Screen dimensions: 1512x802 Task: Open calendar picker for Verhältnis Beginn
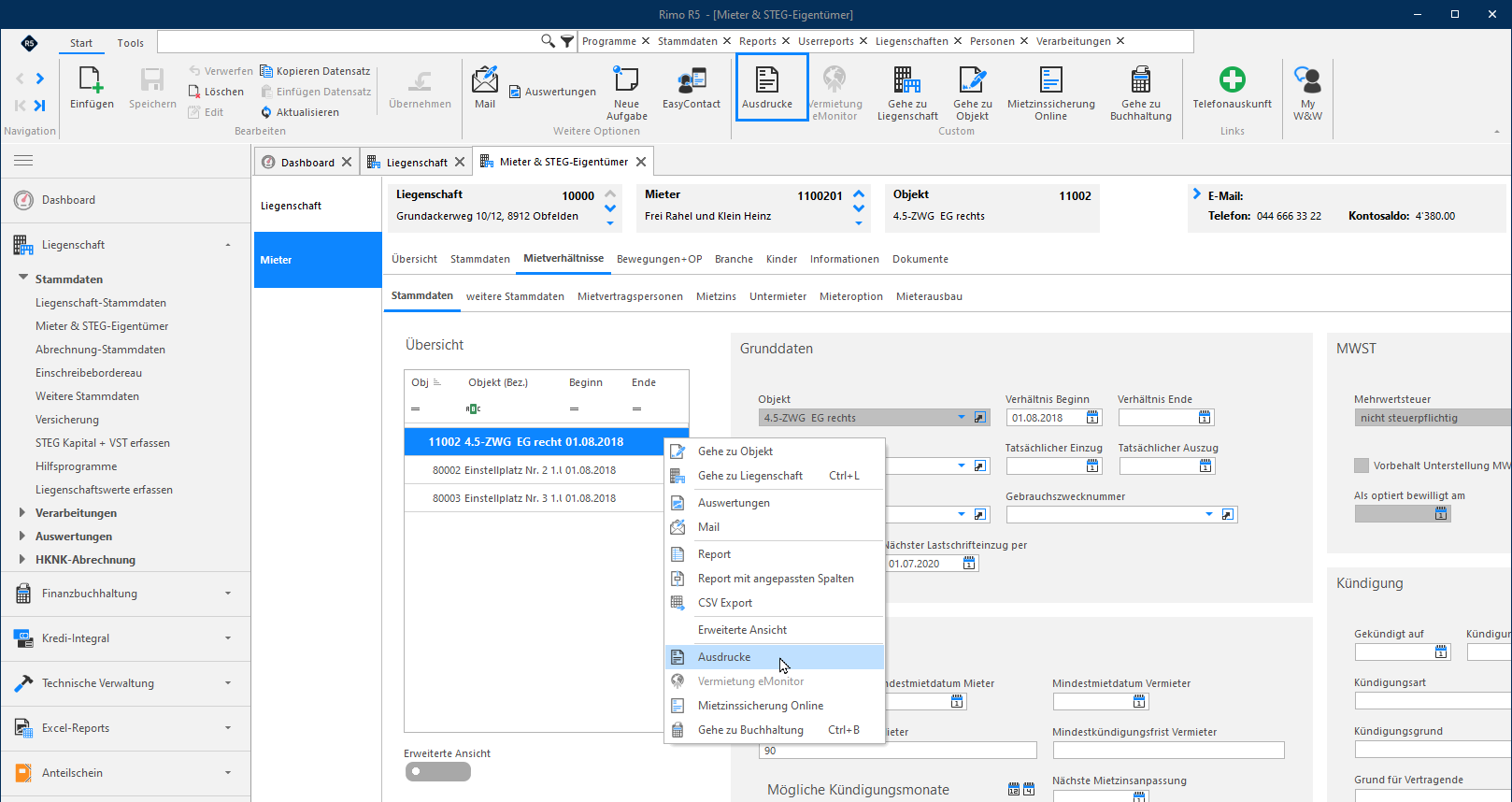click(1091, 418)
